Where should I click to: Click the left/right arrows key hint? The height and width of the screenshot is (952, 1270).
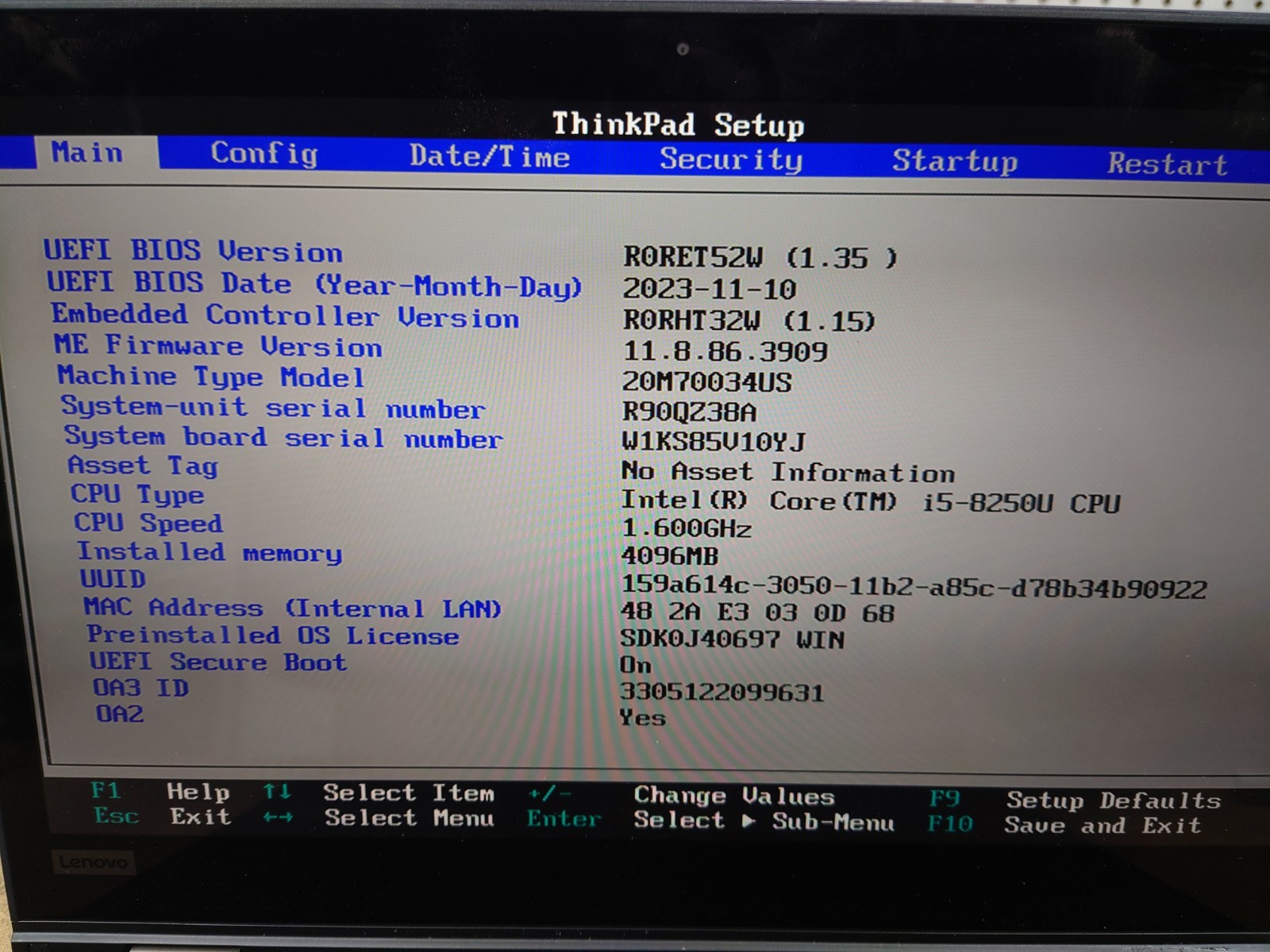point(278,817)
